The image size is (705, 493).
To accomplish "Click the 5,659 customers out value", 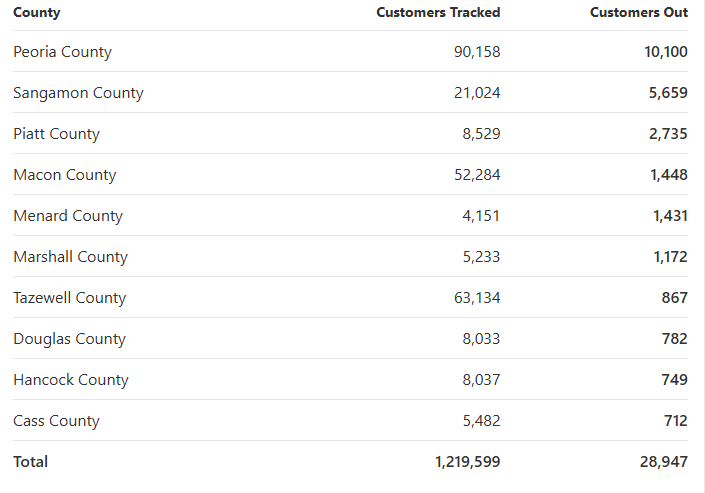I will coord(668,93).
